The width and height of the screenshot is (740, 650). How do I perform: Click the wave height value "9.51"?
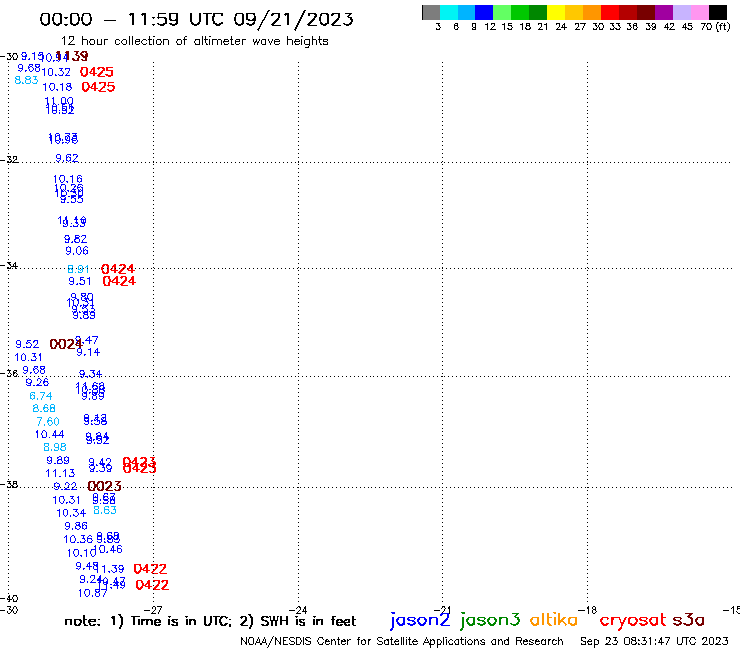[x=80, y=281]
